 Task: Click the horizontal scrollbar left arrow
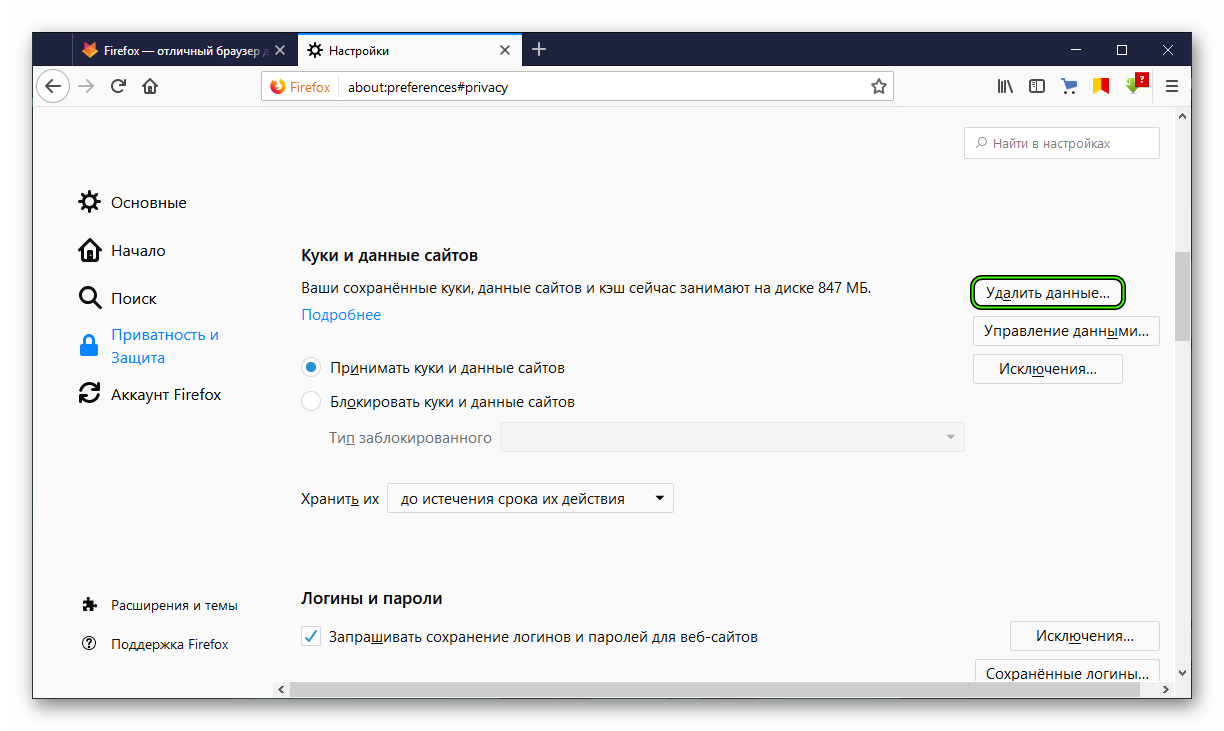tap(282, 690)
